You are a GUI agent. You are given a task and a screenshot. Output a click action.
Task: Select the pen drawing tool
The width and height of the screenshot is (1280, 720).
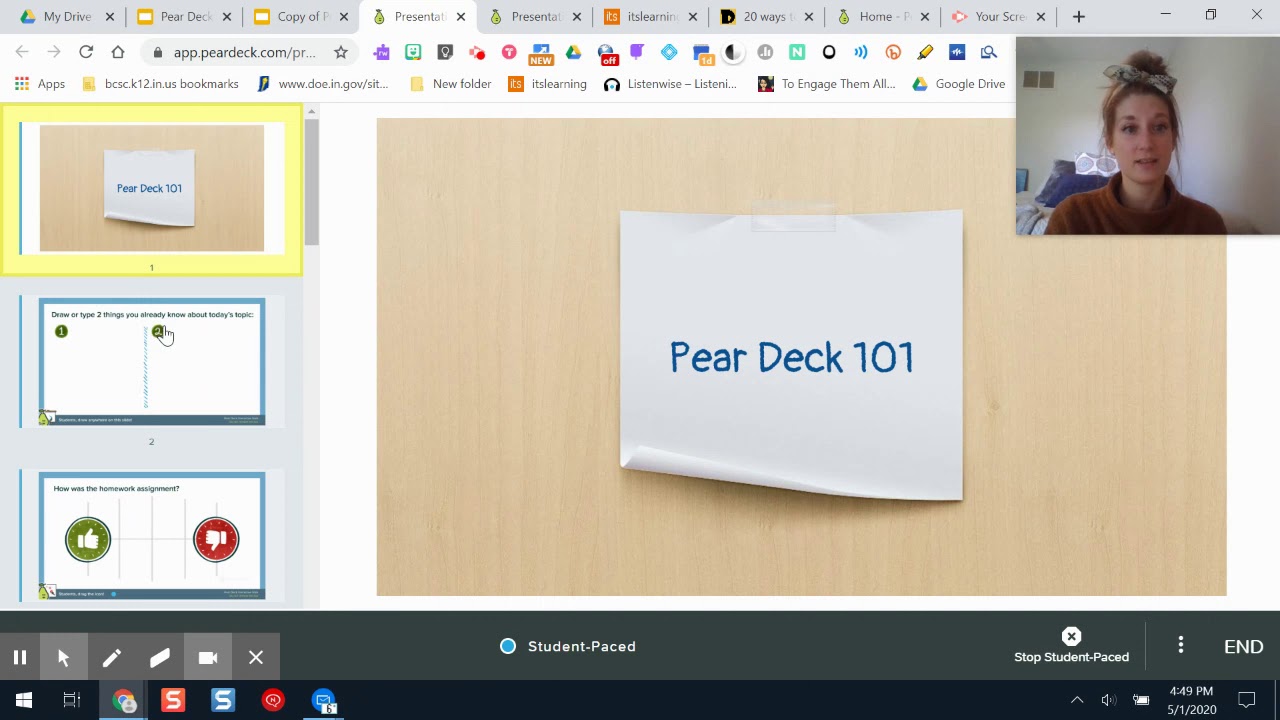coord(111,657)
